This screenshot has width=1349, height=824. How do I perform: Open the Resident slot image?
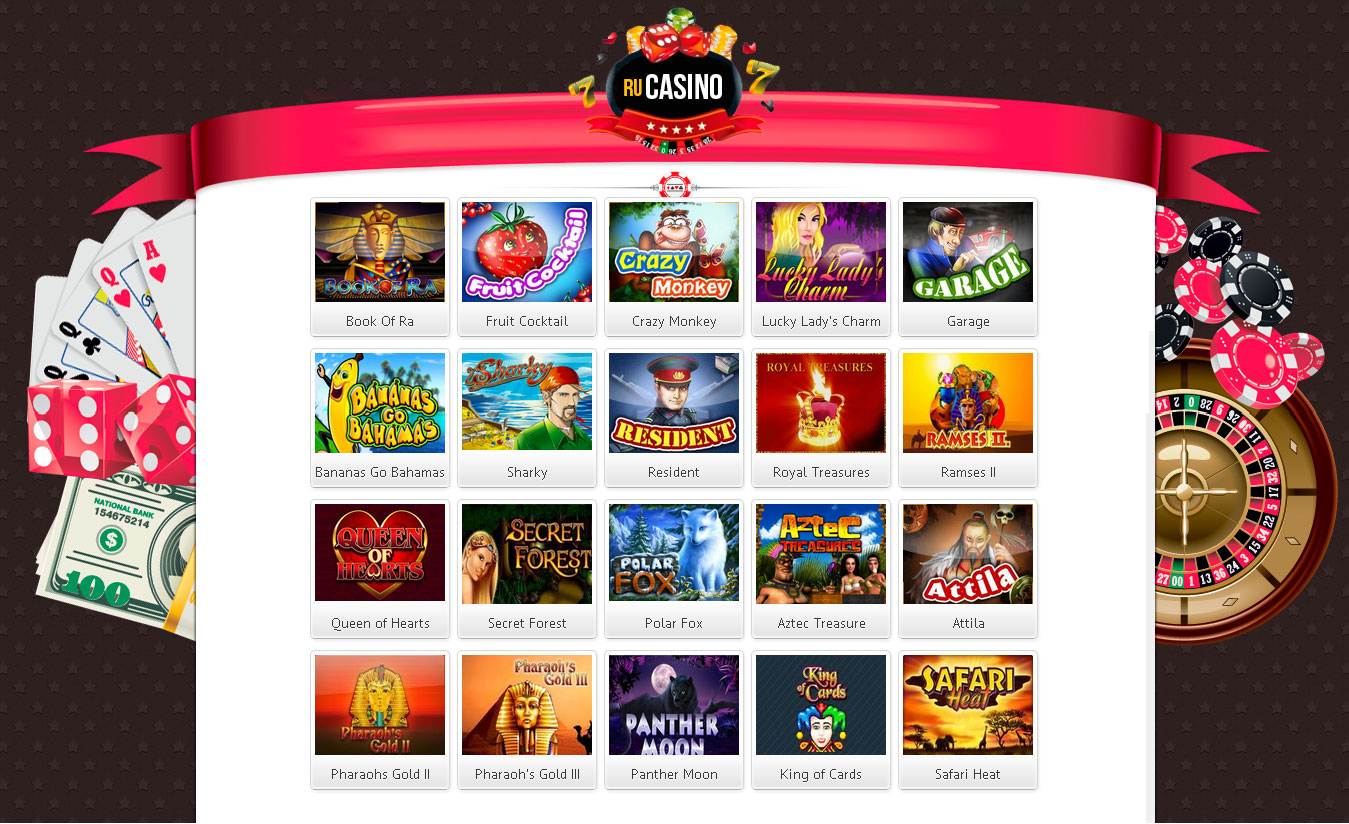coord(674,403)
